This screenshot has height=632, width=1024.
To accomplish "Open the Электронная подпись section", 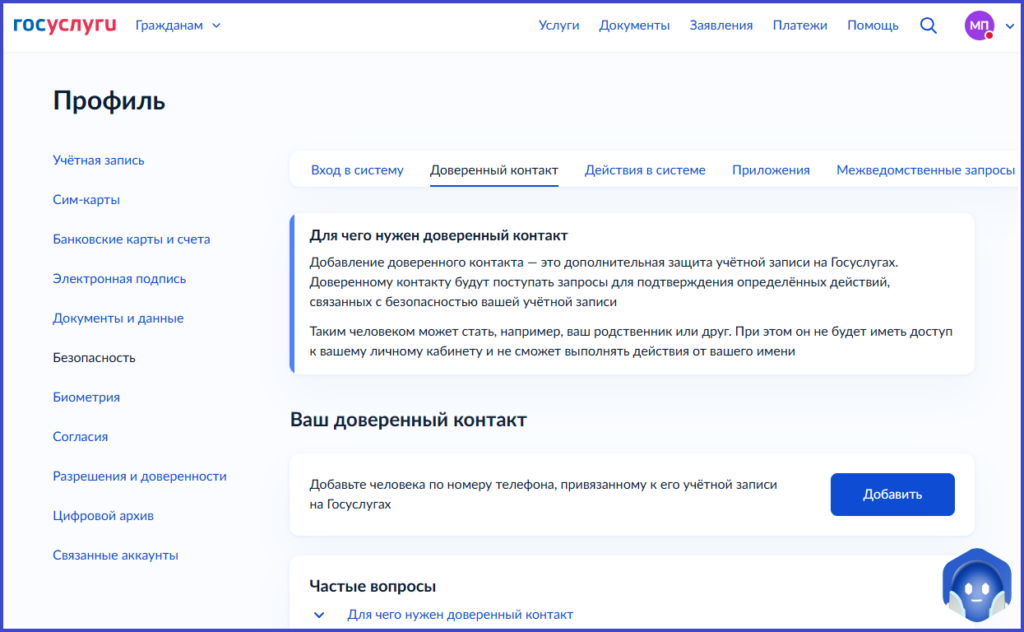I will coord(119,279).
